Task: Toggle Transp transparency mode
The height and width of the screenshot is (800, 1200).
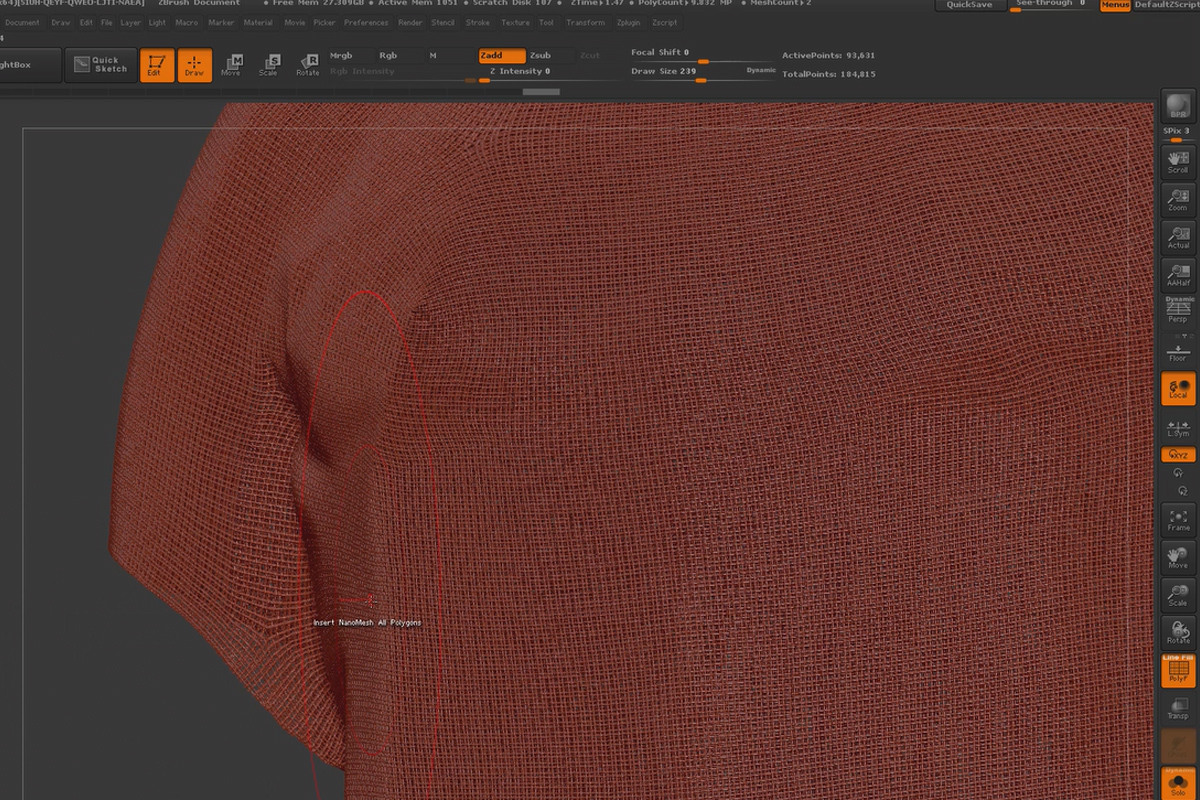Action: tap(1178, 710)
